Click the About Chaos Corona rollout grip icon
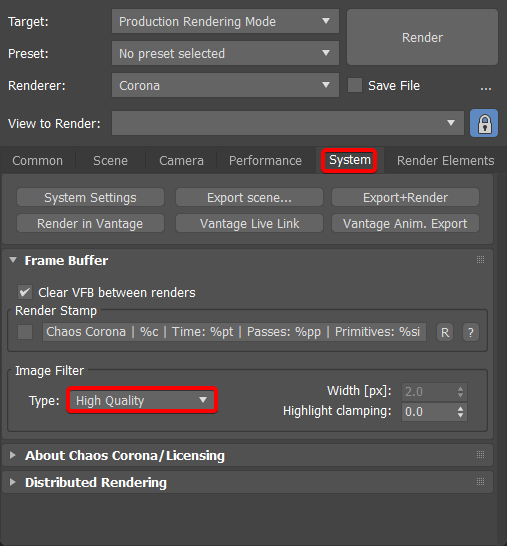 (x=480, y=454)
